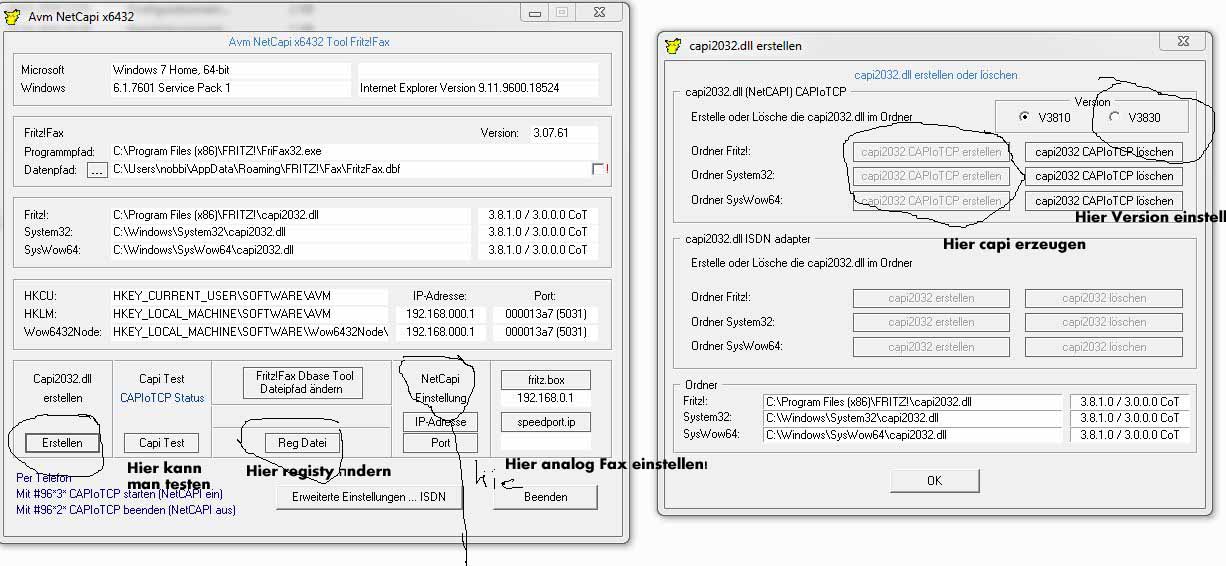Click the System32 capi2032.dll path in main window
The image size is (1226, 566).
click(x=290, y=232)
